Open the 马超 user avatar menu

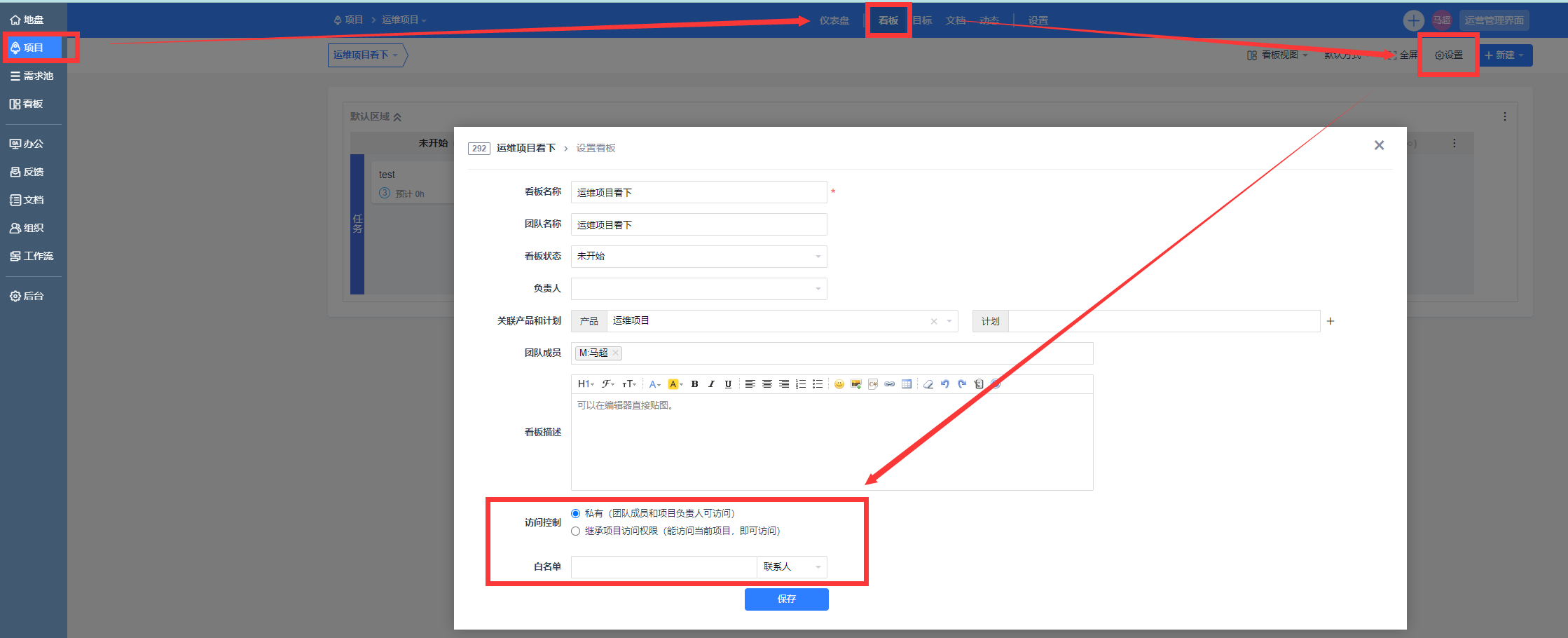tap(1441, 20)
